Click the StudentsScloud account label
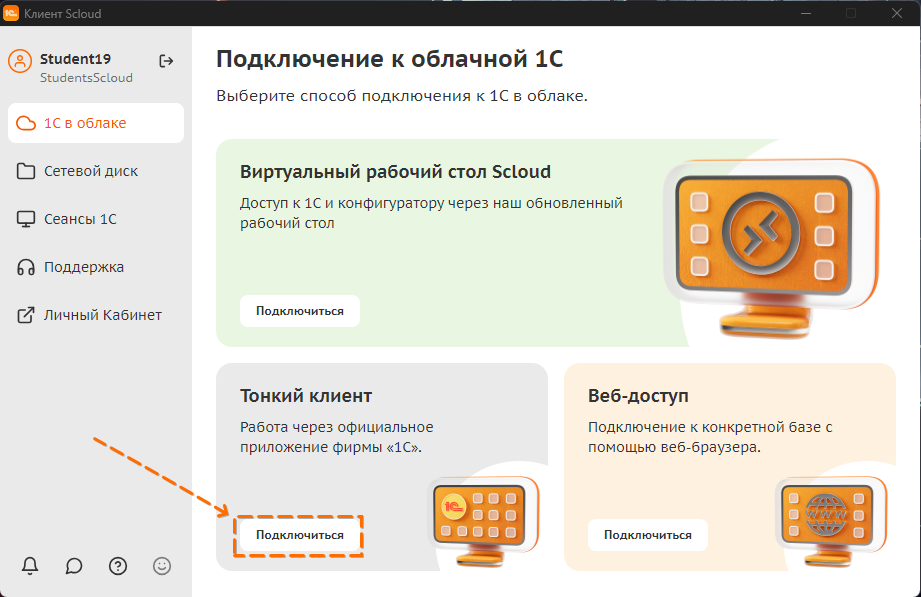Screen dimensions: 921x597 click(86, 78)
